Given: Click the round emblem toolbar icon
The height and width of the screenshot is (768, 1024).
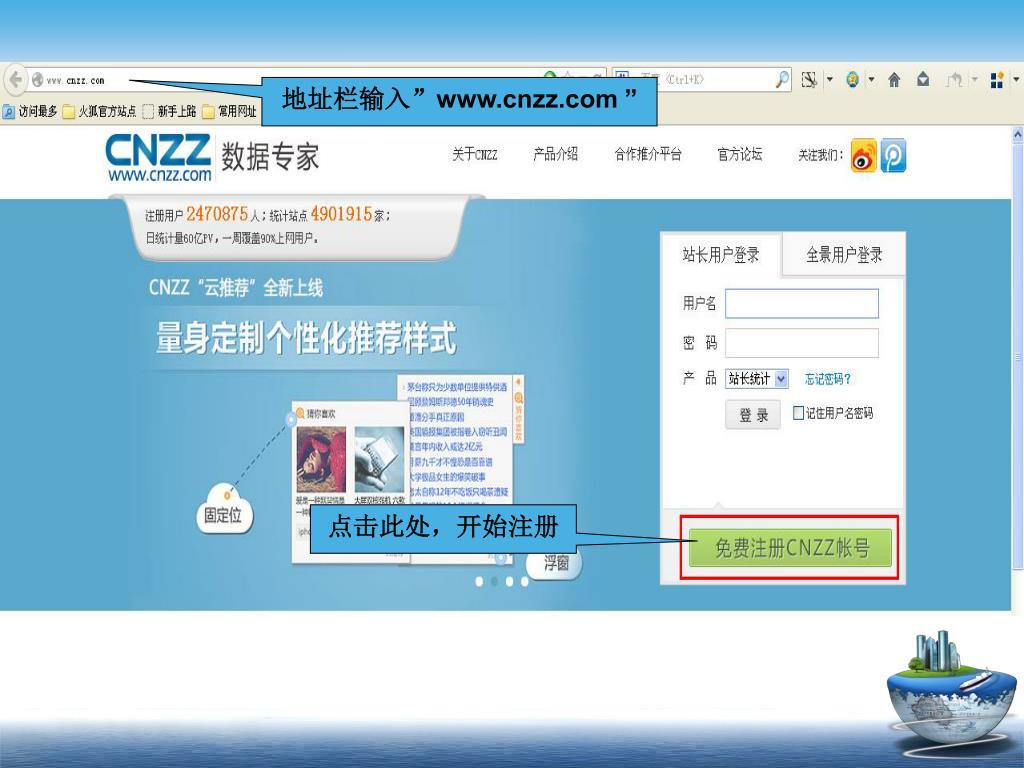Looking at the screenshot, I should click(852, 80).
